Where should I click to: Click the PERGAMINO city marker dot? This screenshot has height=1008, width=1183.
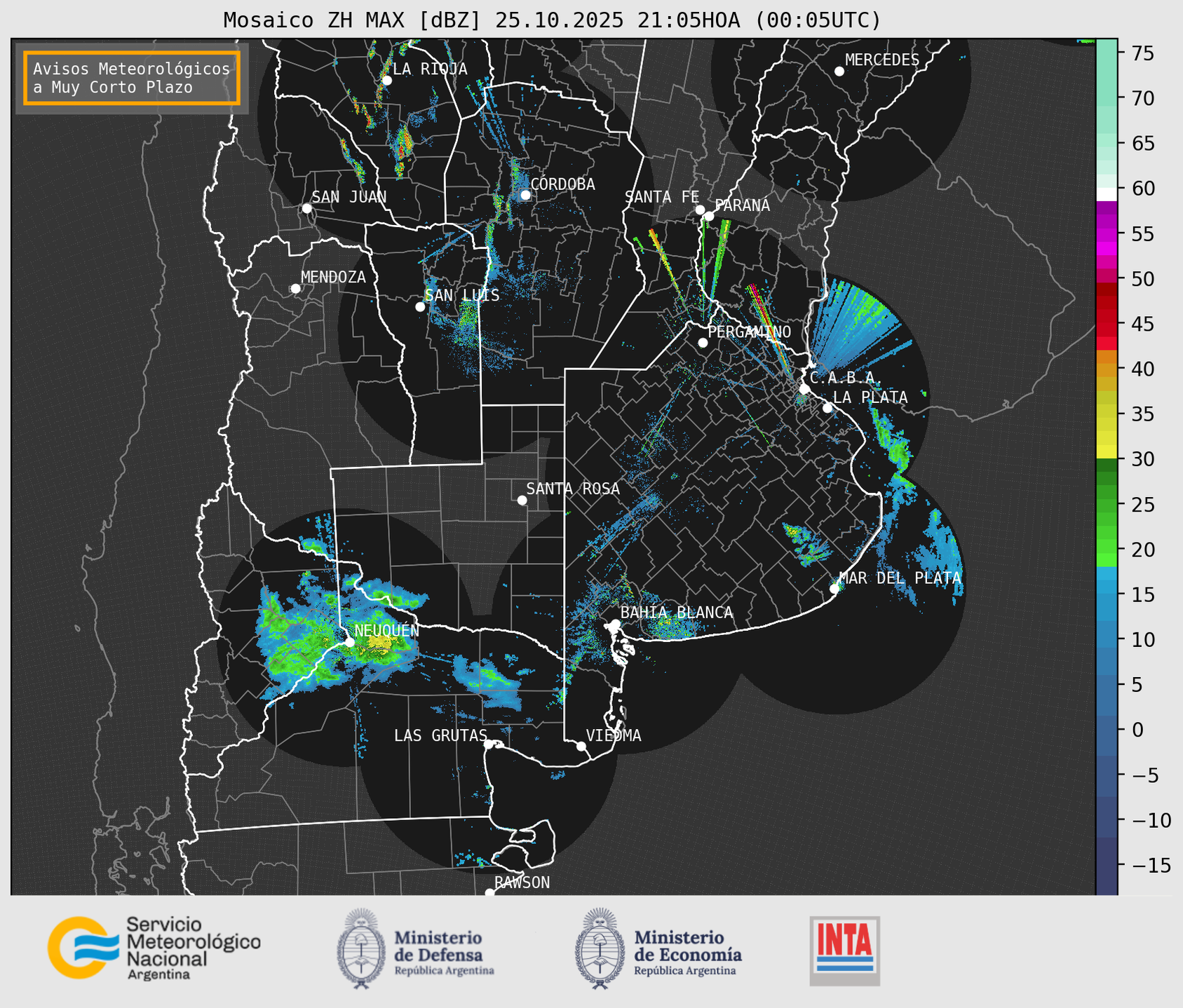click(x=703, y=343)
